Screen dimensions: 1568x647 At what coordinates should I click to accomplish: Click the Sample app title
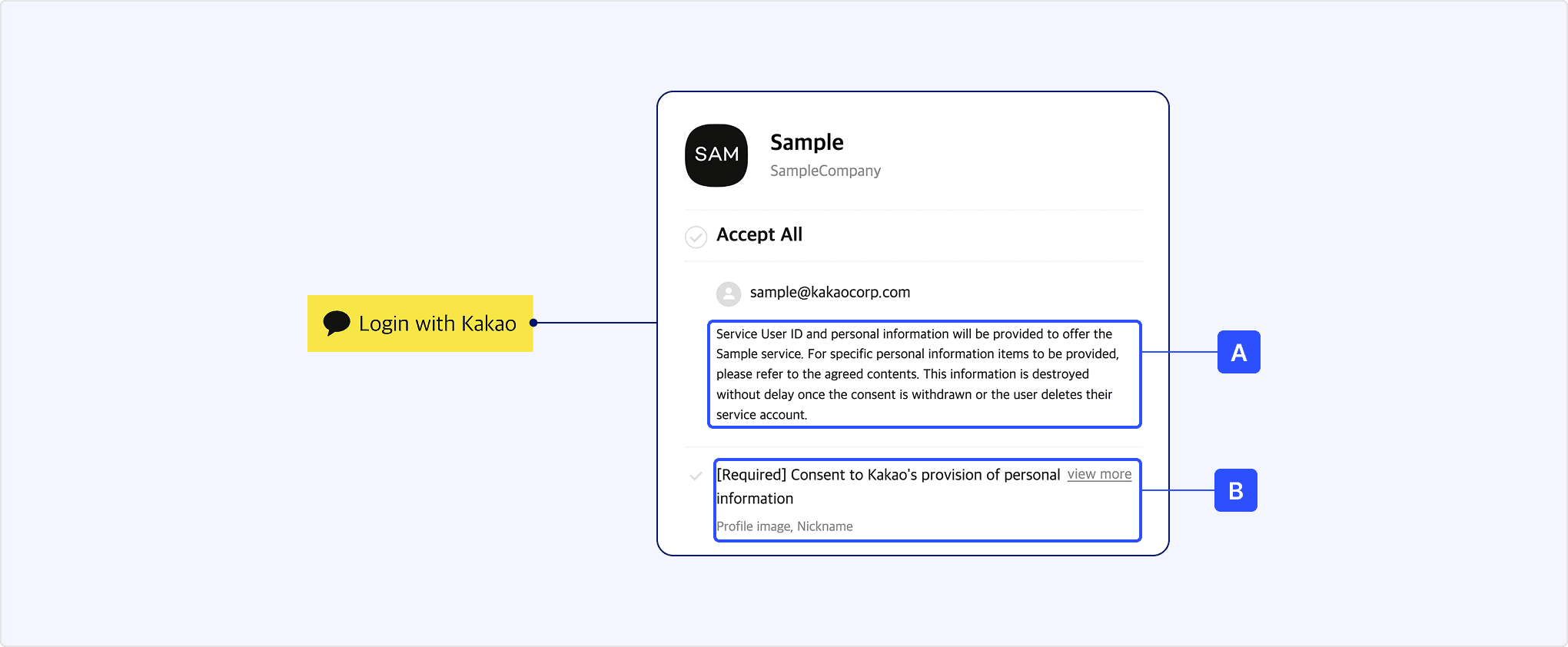[806, 142]
